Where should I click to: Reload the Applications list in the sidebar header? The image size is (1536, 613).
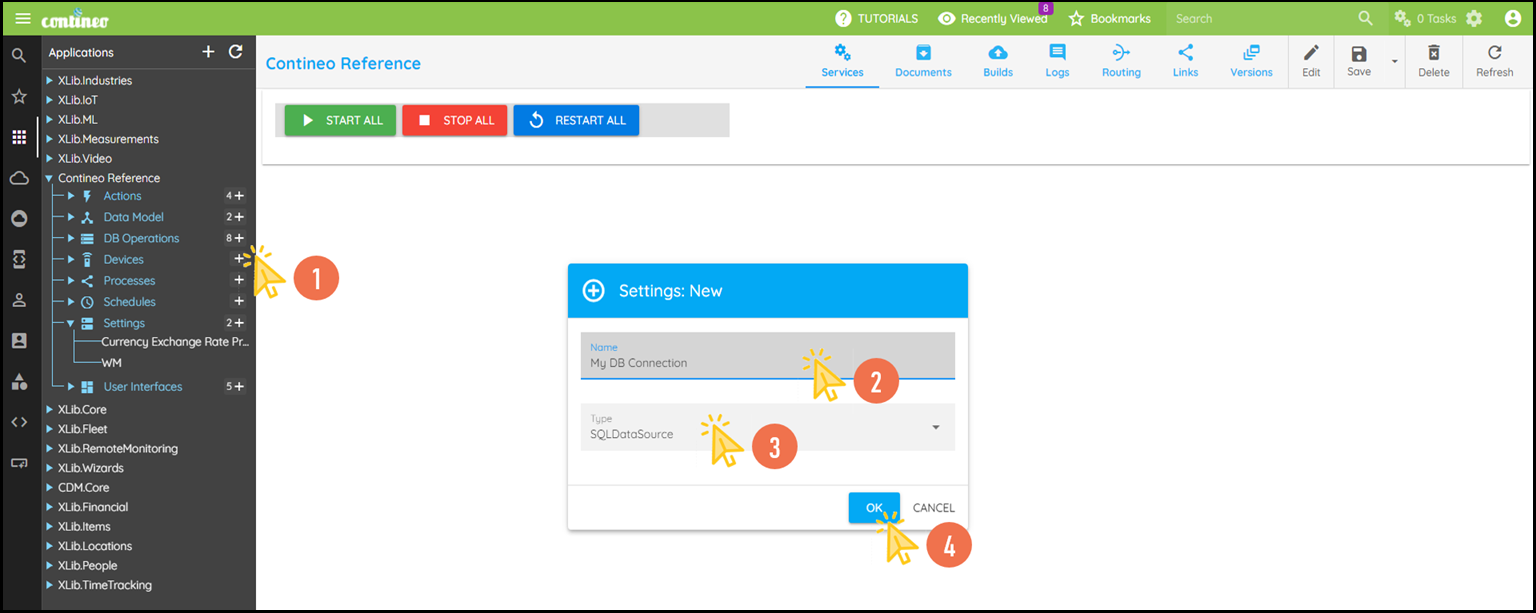tap(236, 52)
